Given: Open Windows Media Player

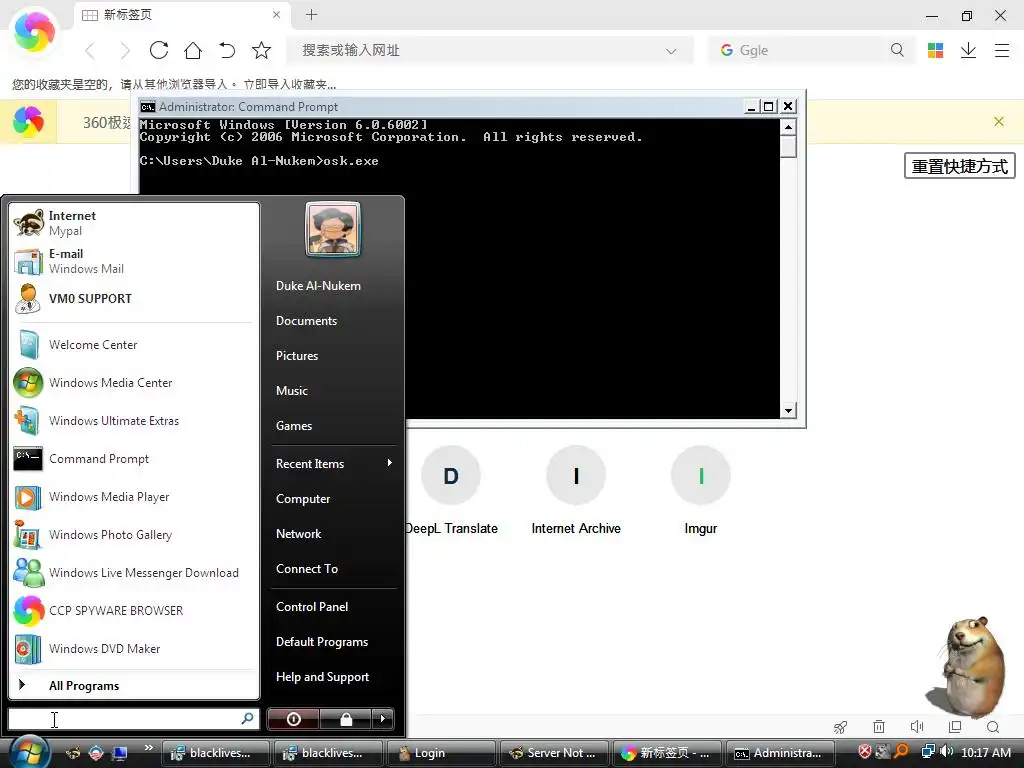Looking at the screenshot, I should pos(134,496).
